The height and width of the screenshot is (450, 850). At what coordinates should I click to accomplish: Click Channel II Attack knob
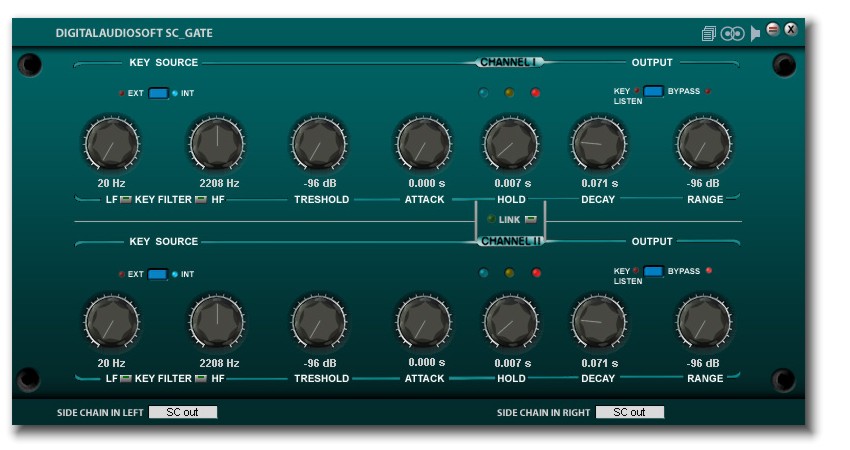coord(424,322)
